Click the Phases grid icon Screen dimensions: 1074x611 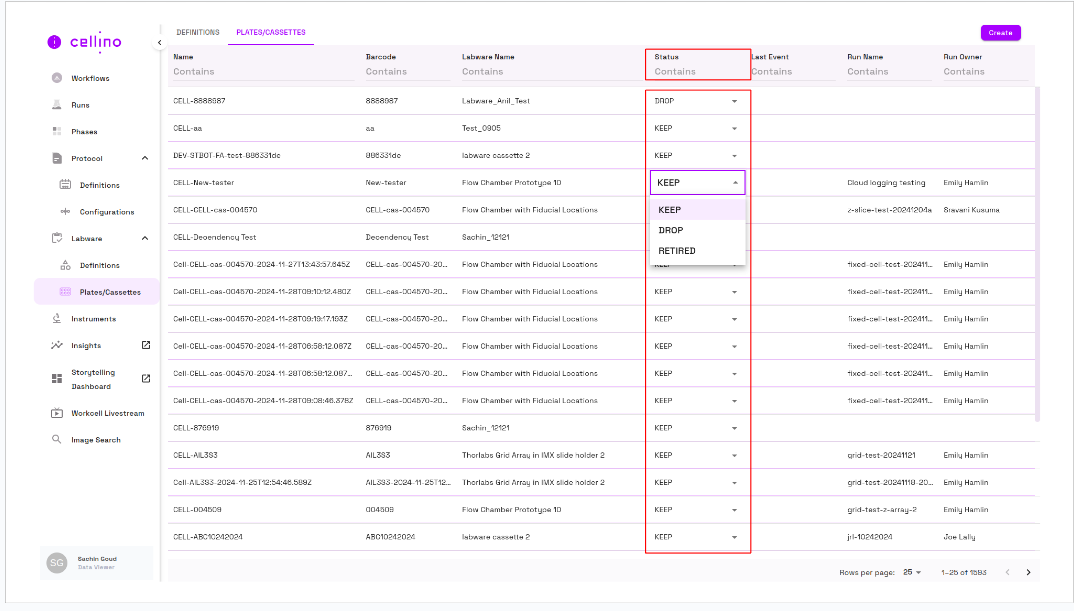57,132
